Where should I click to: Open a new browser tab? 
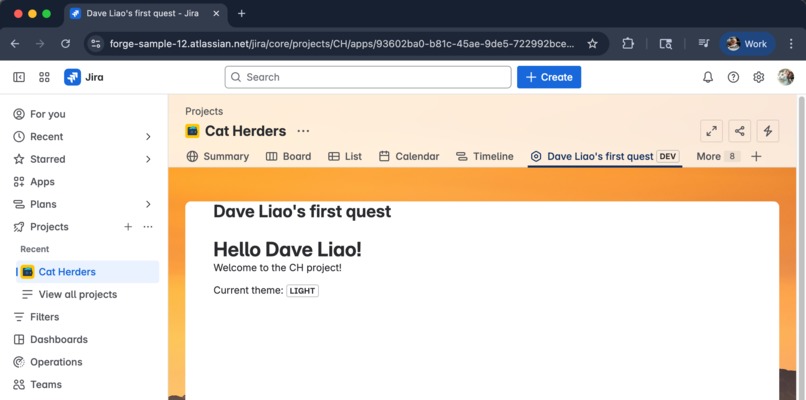coord(242,13)
